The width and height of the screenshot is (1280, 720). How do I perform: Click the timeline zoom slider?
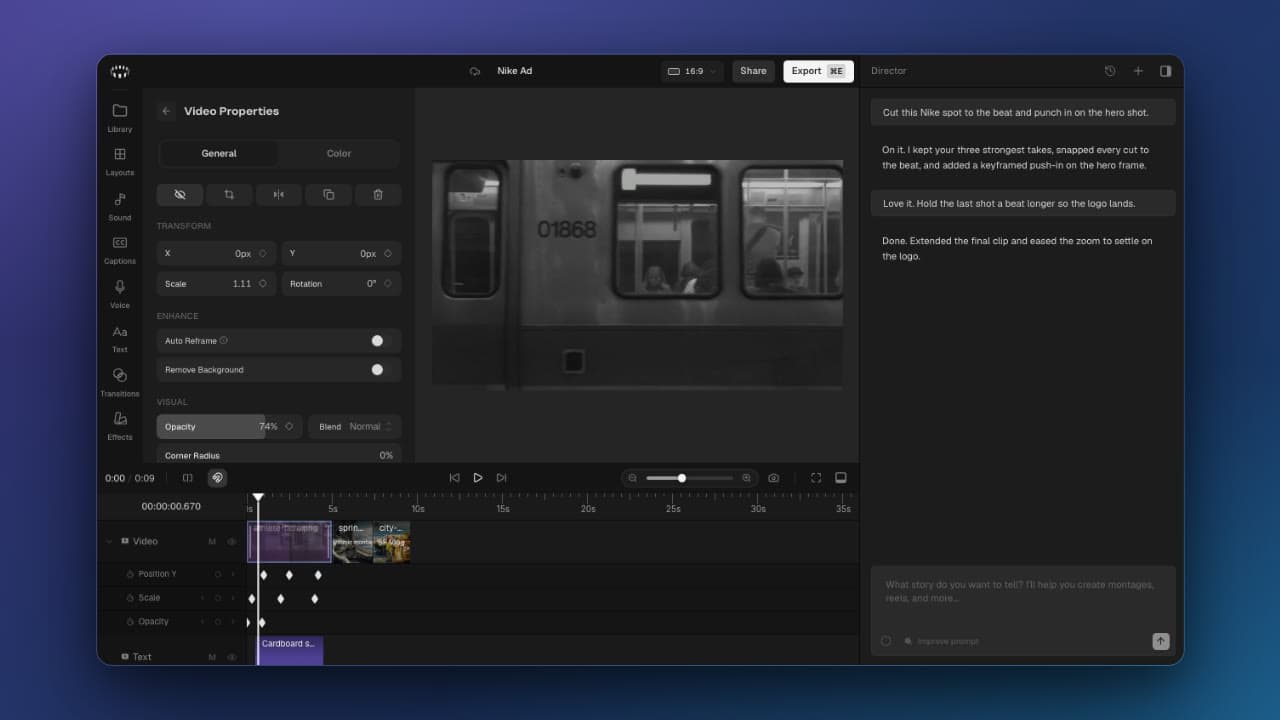pyautogui.click(x=689, y=478)
